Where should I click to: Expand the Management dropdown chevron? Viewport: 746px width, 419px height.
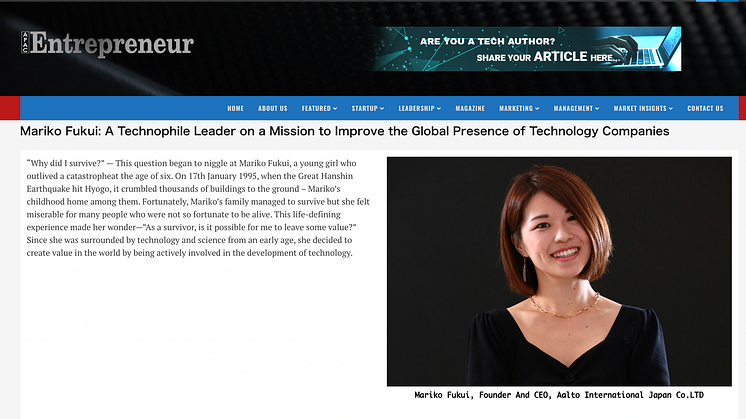tap(597, 108)
